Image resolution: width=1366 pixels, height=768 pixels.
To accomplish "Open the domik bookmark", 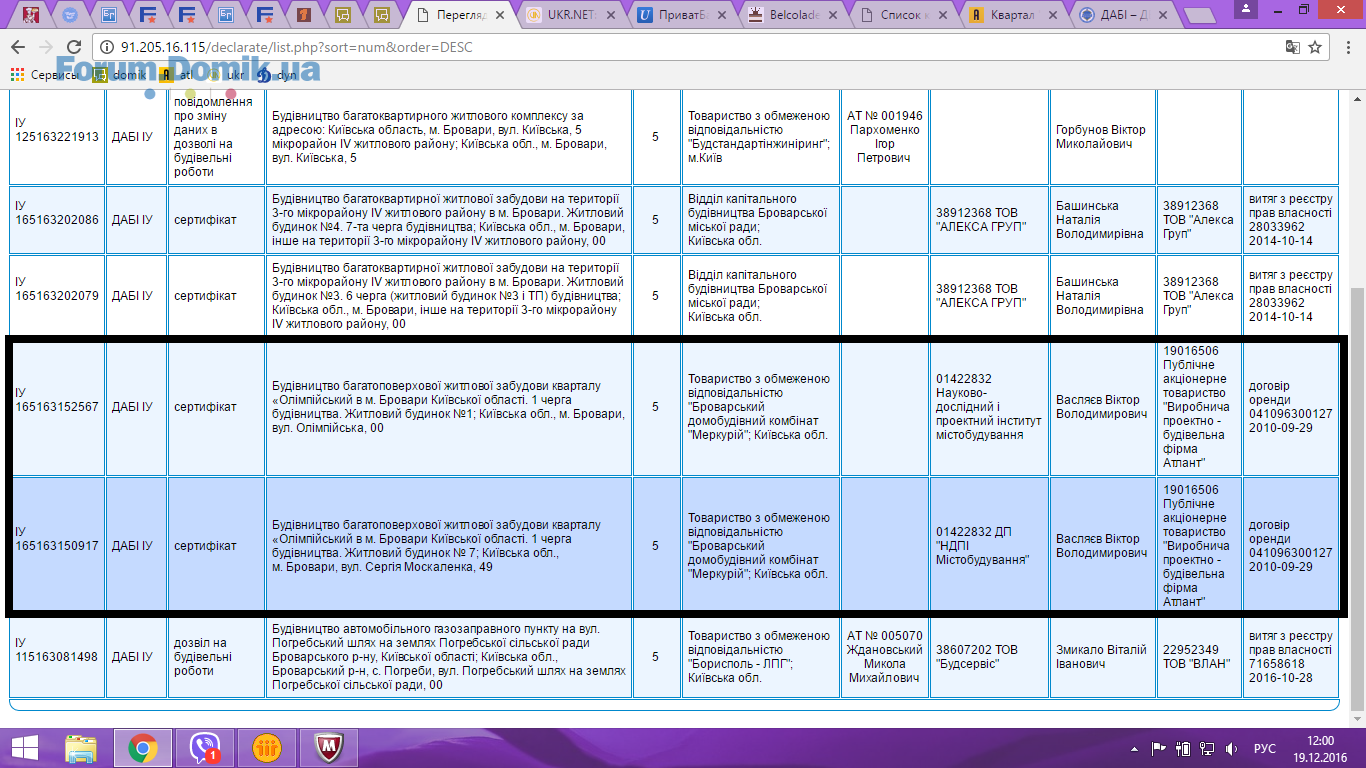I will pyautogui.click(x=120, y=75).
